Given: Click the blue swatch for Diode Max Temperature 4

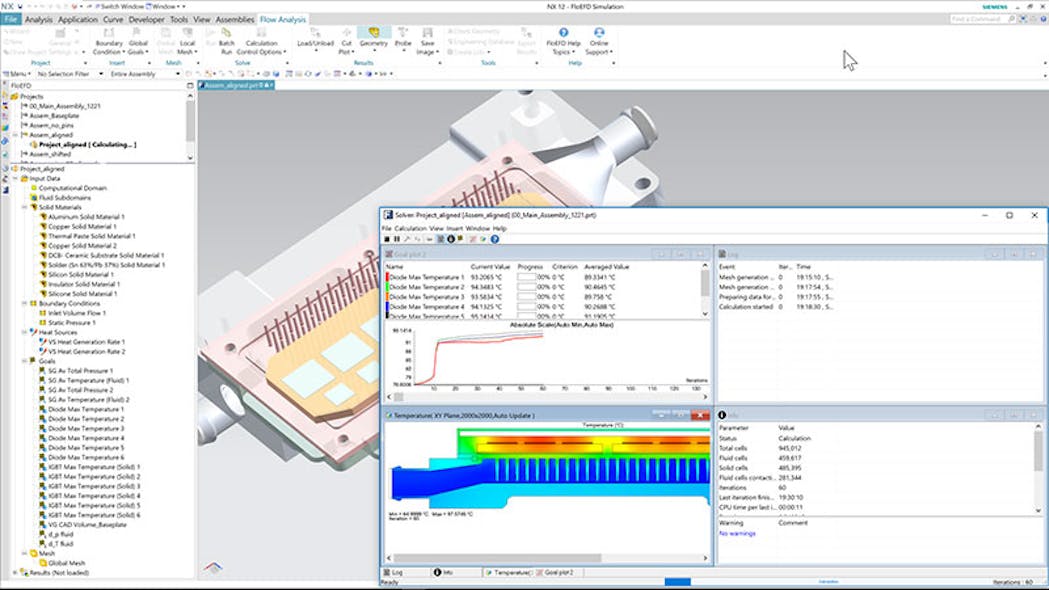Looking at the screenshot, I should [x=387, y=306].
